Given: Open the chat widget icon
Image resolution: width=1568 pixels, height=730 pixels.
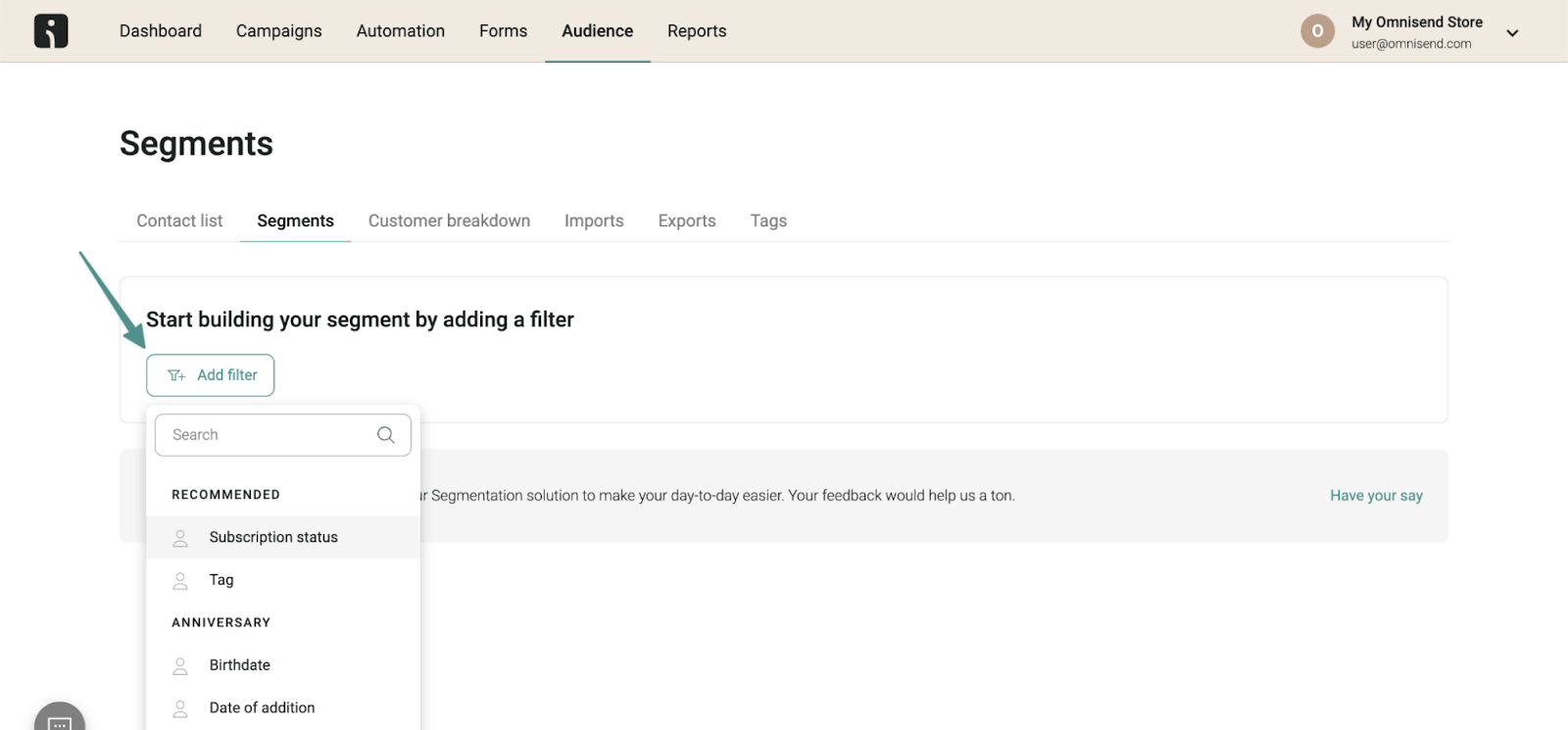Looking at the screenshot, I should 60,720.
